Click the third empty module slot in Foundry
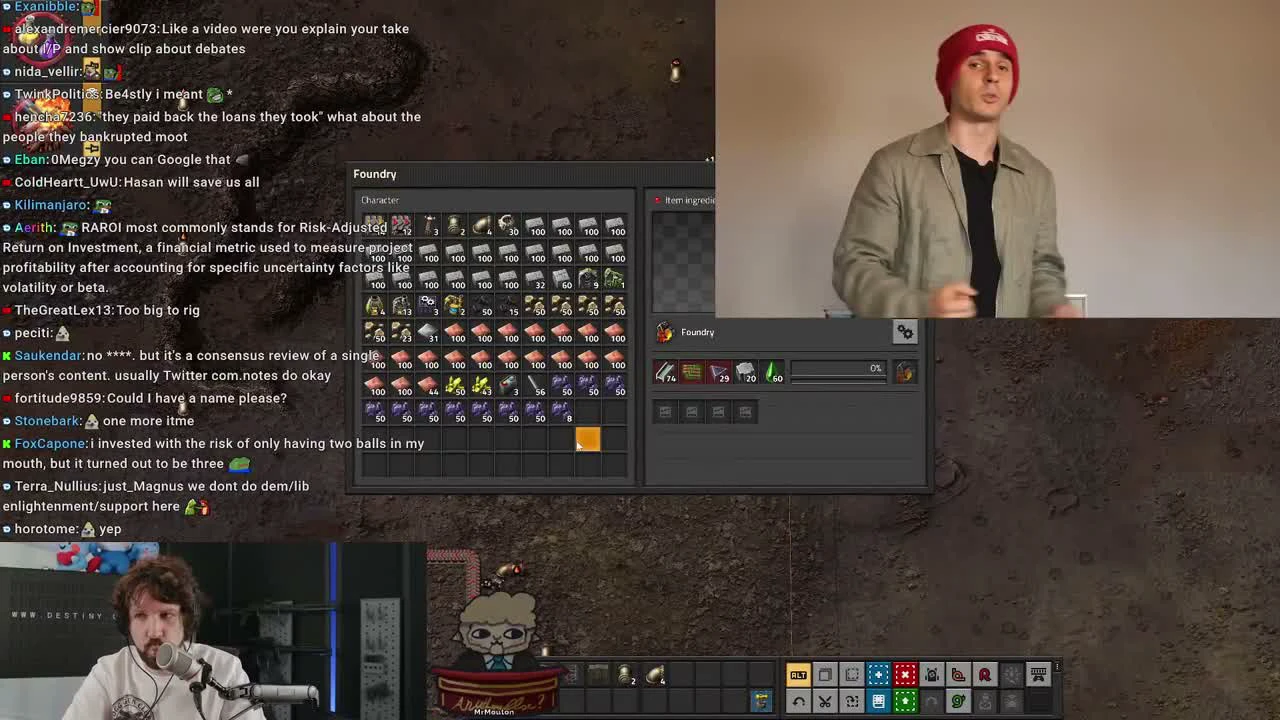The image size is (1280, 720). 718,411
